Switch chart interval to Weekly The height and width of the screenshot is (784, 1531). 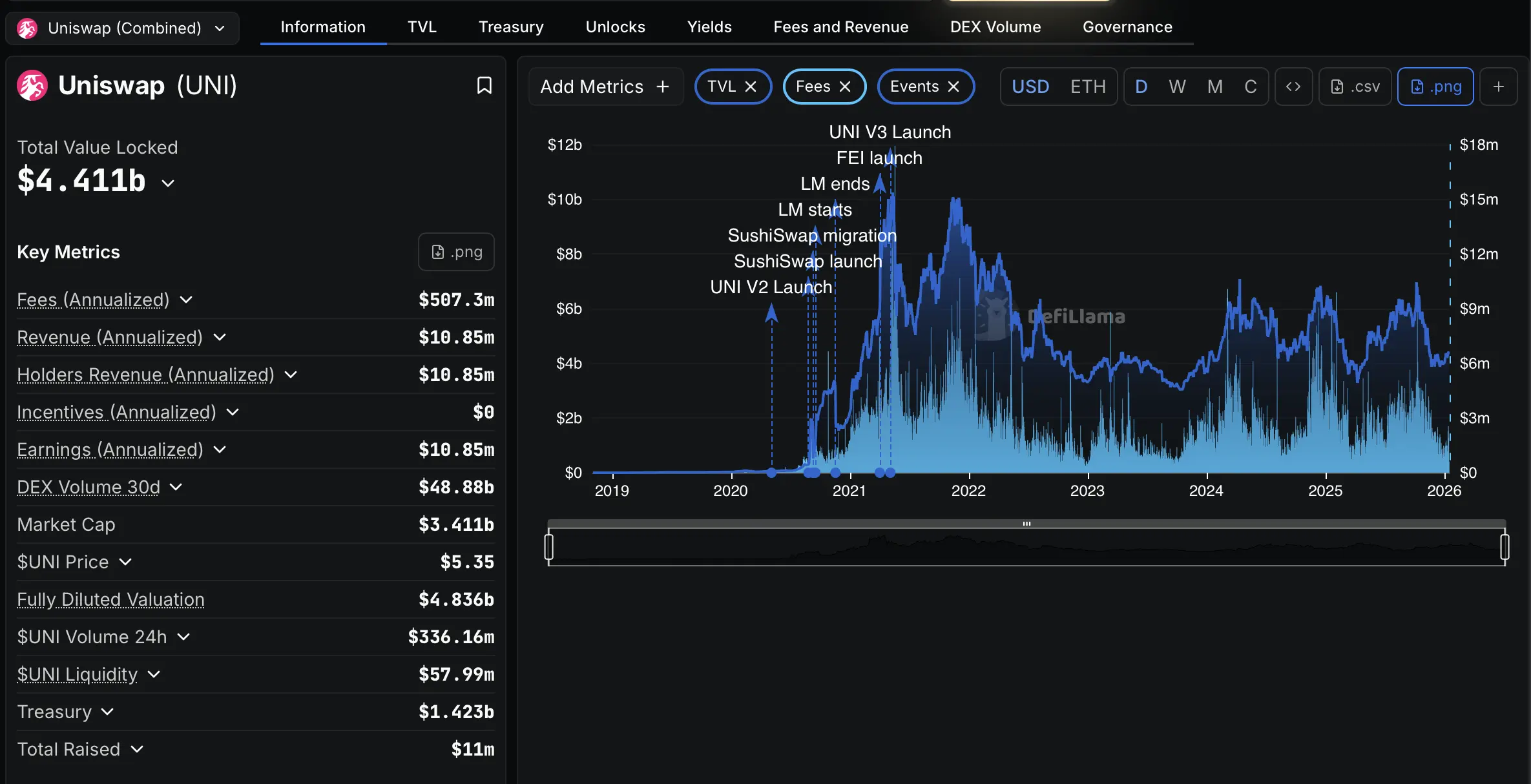pyautogui.click(x=1177, y=86)
